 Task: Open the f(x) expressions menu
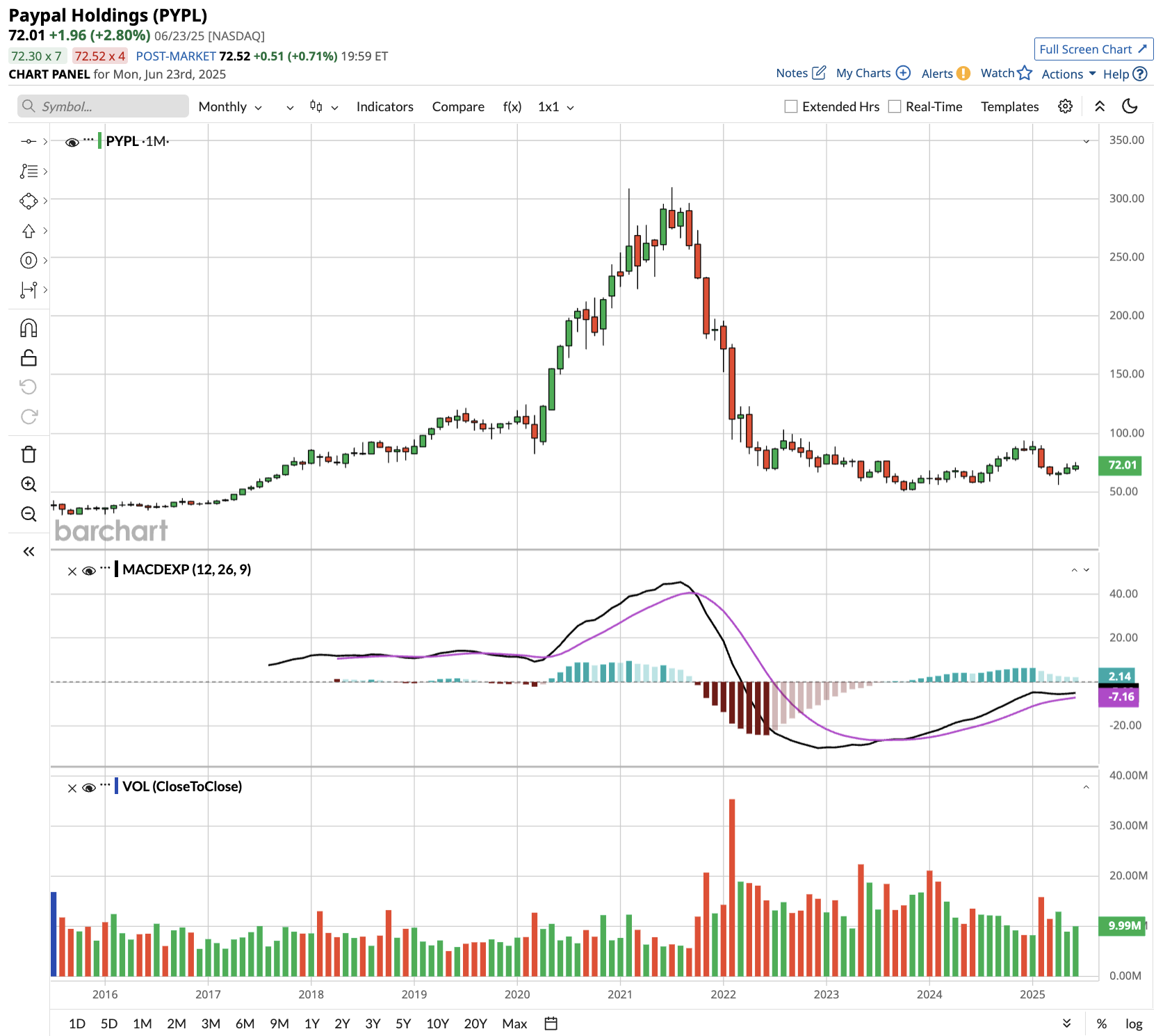(x=512, y=106)
